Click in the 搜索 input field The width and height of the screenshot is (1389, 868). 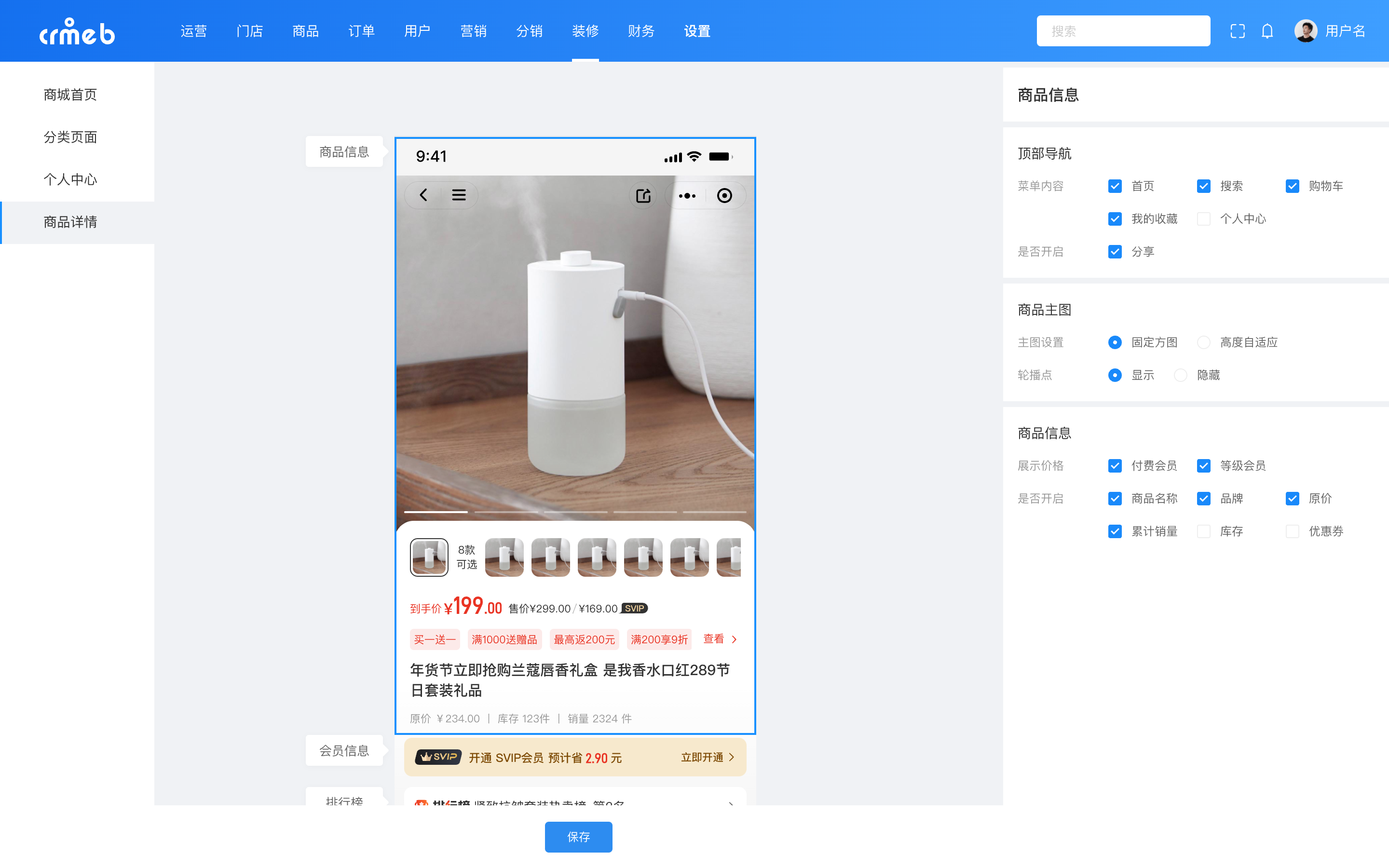coord(1123,31)
